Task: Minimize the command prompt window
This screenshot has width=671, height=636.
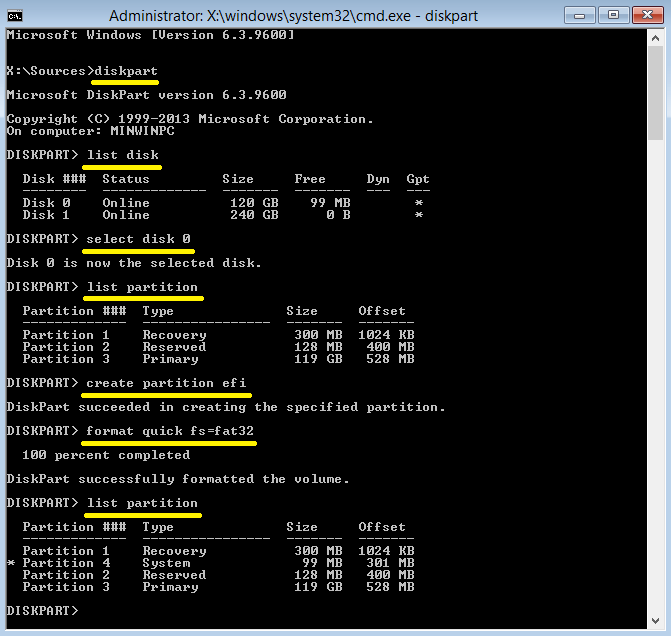Action: (x=578, y=15)
